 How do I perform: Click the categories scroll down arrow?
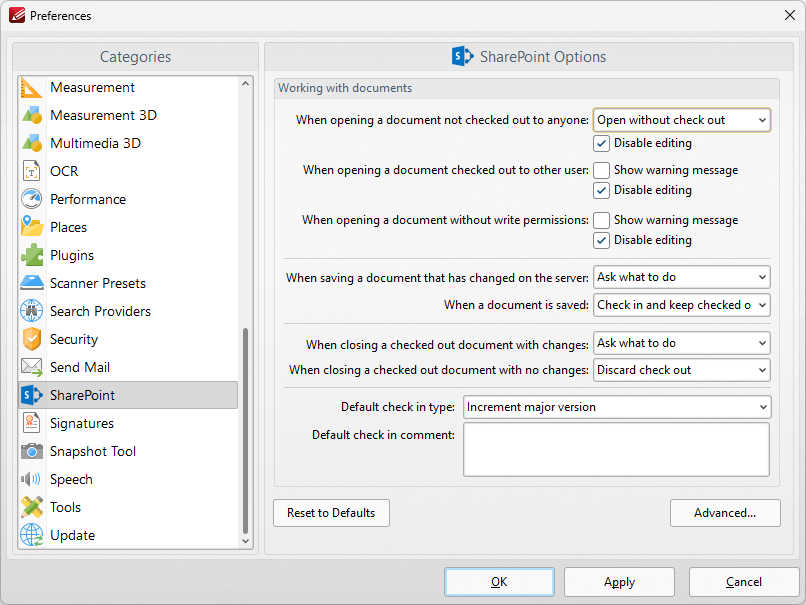click(x=245, y=541)
